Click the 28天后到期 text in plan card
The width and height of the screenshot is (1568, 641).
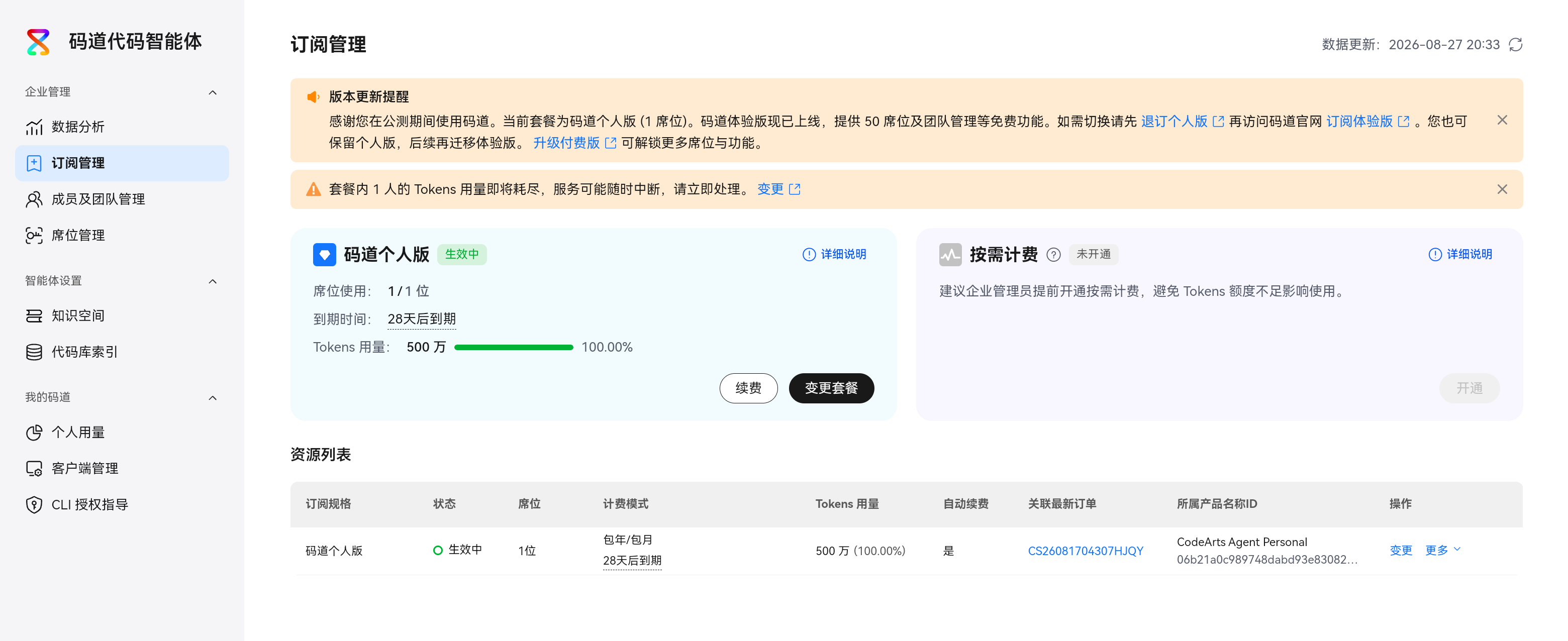click(421, 318)
